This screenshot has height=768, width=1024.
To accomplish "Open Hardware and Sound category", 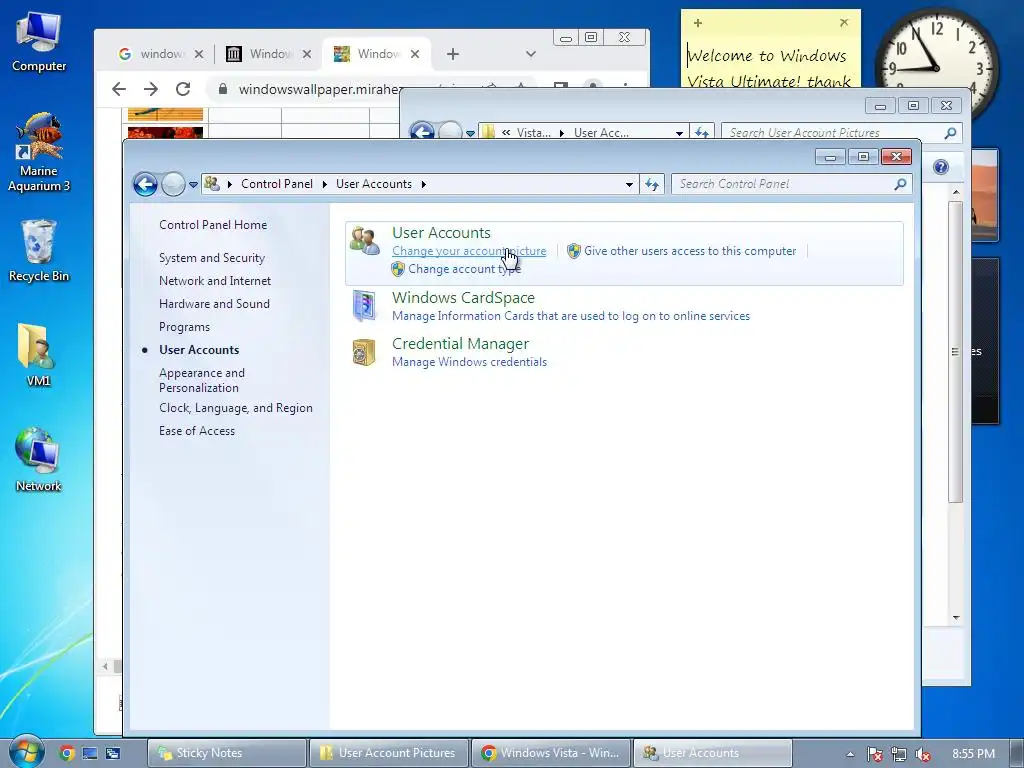I will pyautogui.click(x=214, y=304).
